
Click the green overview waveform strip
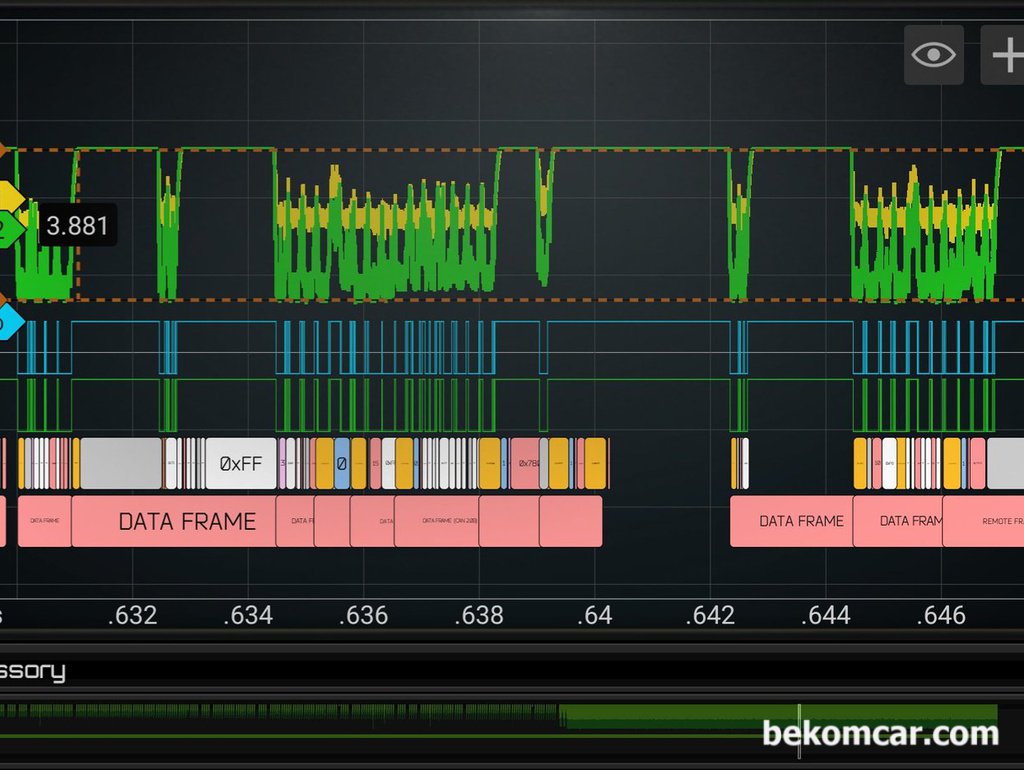tap(500, 716)
